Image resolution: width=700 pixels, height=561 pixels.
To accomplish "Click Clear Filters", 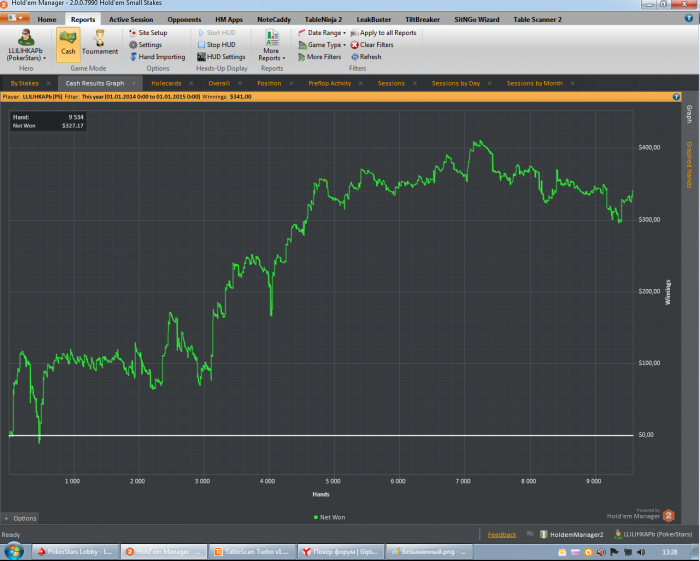I will pyautogui.click(x=372, y=45).
